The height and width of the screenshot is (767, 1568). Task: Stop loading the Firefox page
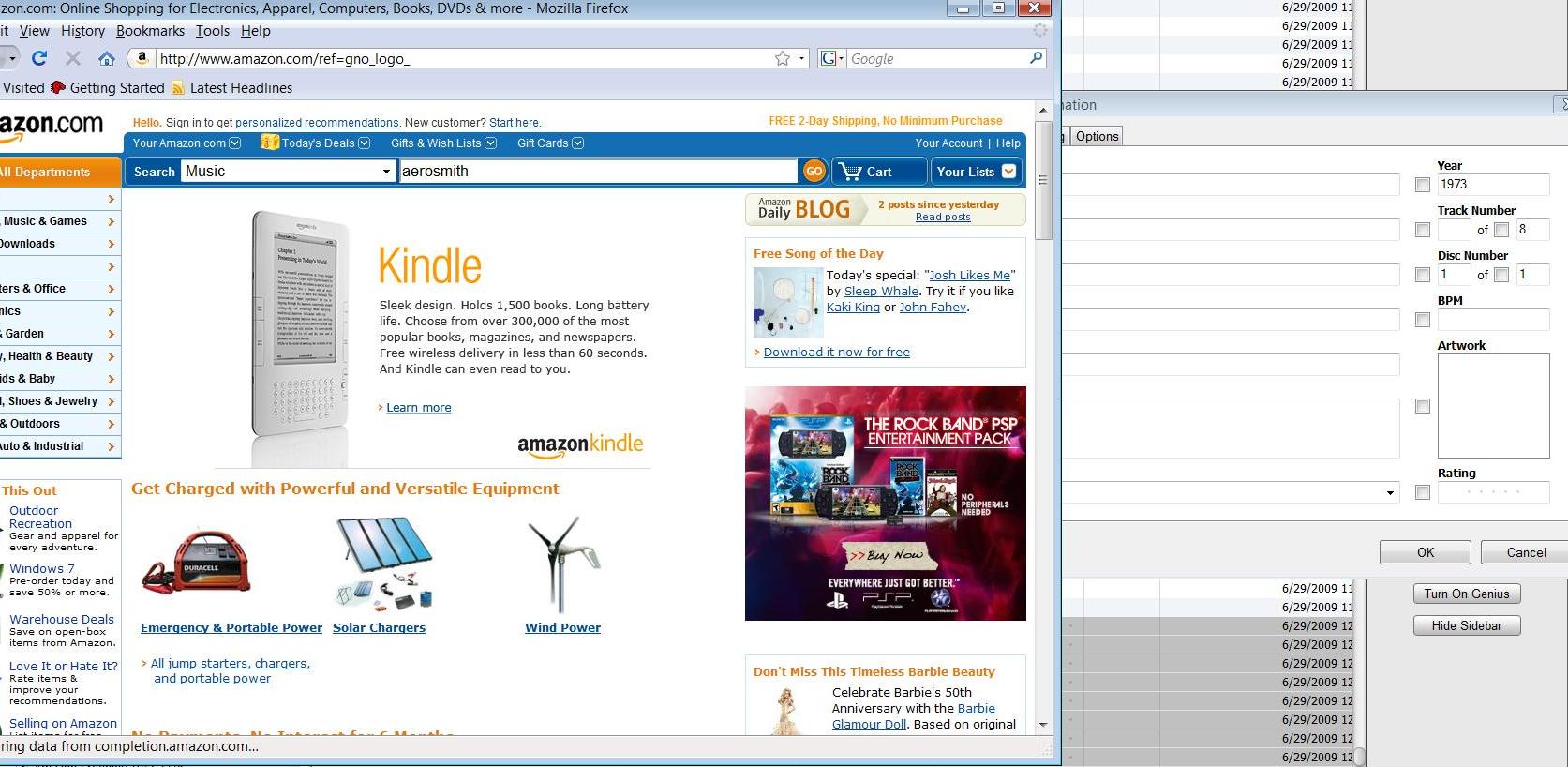click(72, 58)
